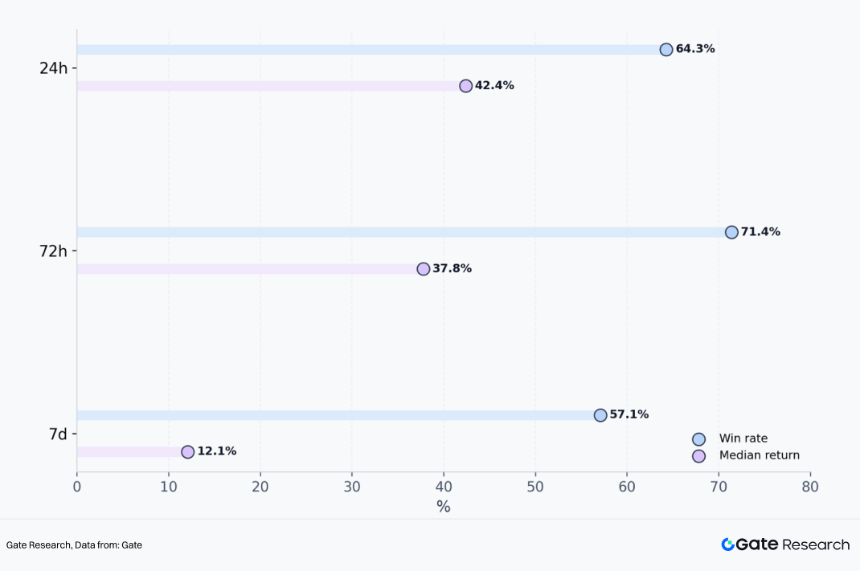Image resolution: width=860 pixels, height=571 pixels.
Task: Click the Win rate legend dot
Action: coord(699,439)
